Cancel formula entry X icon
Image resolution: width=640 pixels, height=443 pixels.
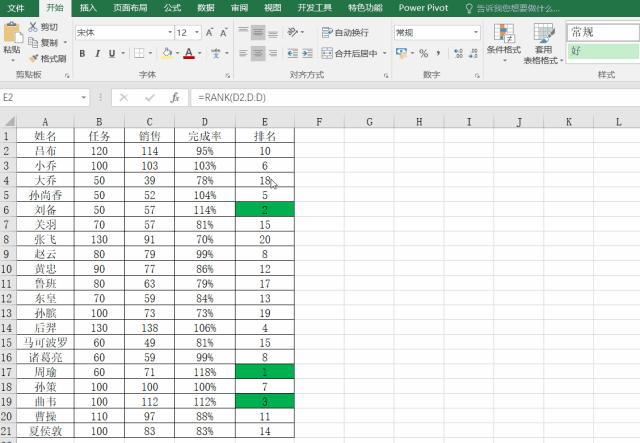[x=124, y=98]
